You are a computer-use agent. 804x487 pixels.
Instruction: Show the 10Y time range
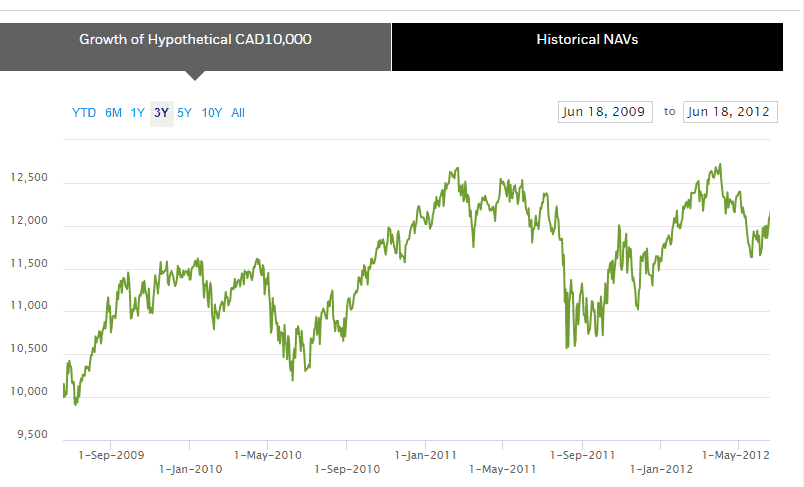pos(211,113)
